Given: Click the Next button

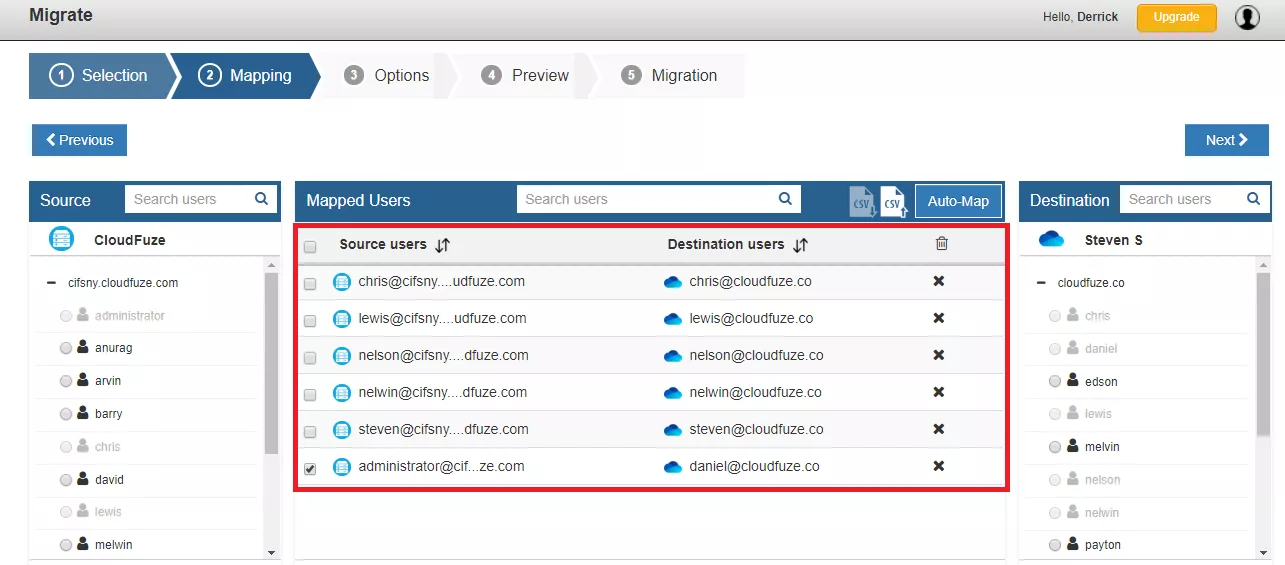Looking at the screenshot, I should coord(1227,140).
